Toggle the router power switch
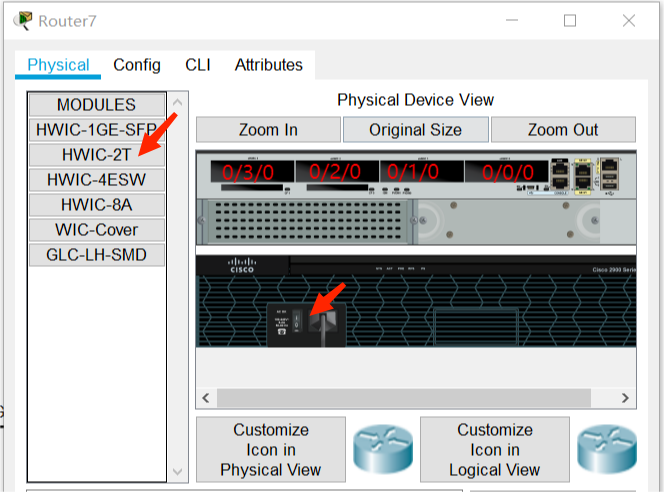Viewport: 664px width, 492px height. (x=296, y=322)
